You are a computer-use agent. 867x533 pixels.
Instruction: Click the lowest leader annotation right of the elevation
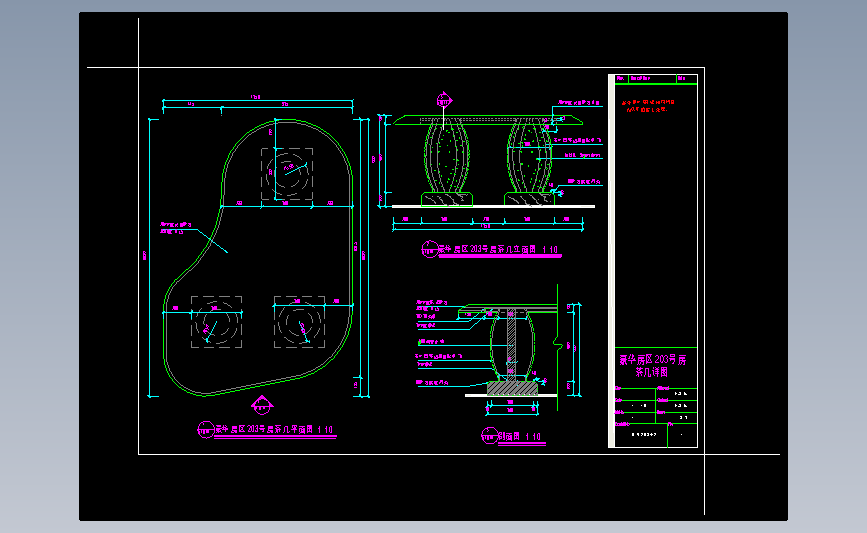coord(584,181)
